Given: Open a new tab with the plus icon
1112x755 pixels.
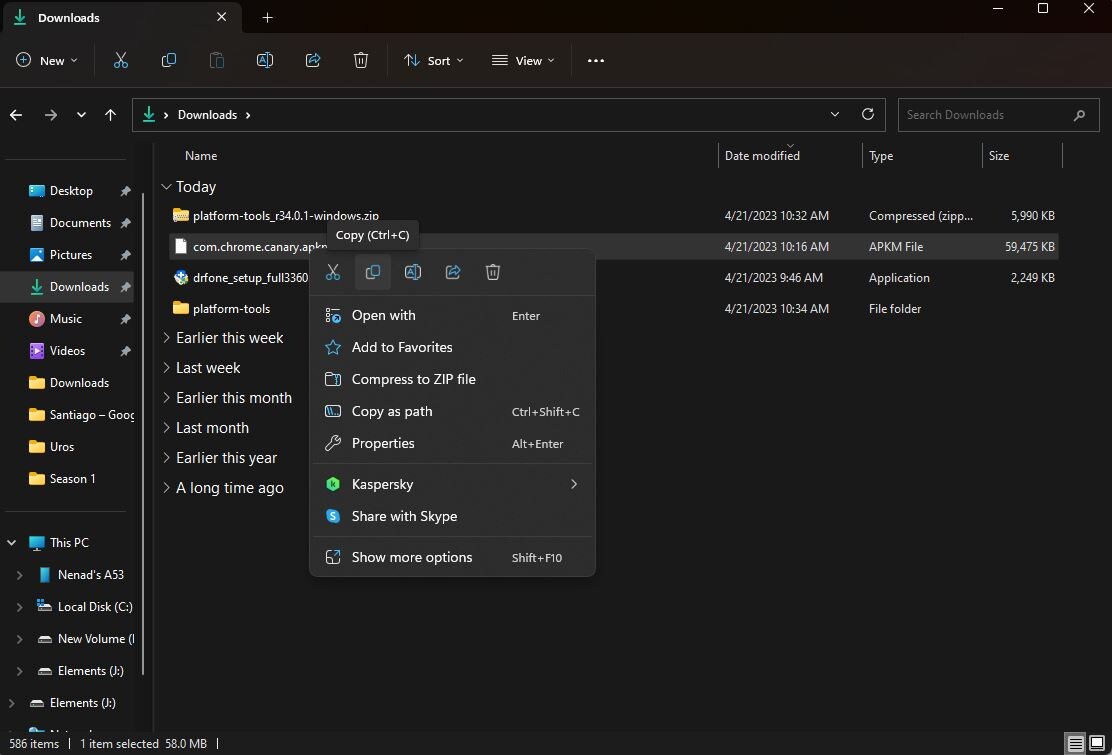Looking at the screenshot, I should pos(266,17).
